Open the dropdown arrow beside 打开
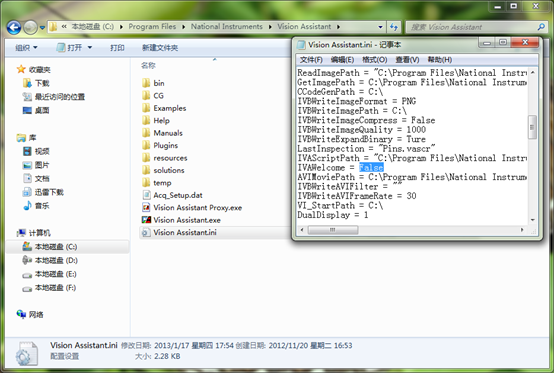 (89, 47)
